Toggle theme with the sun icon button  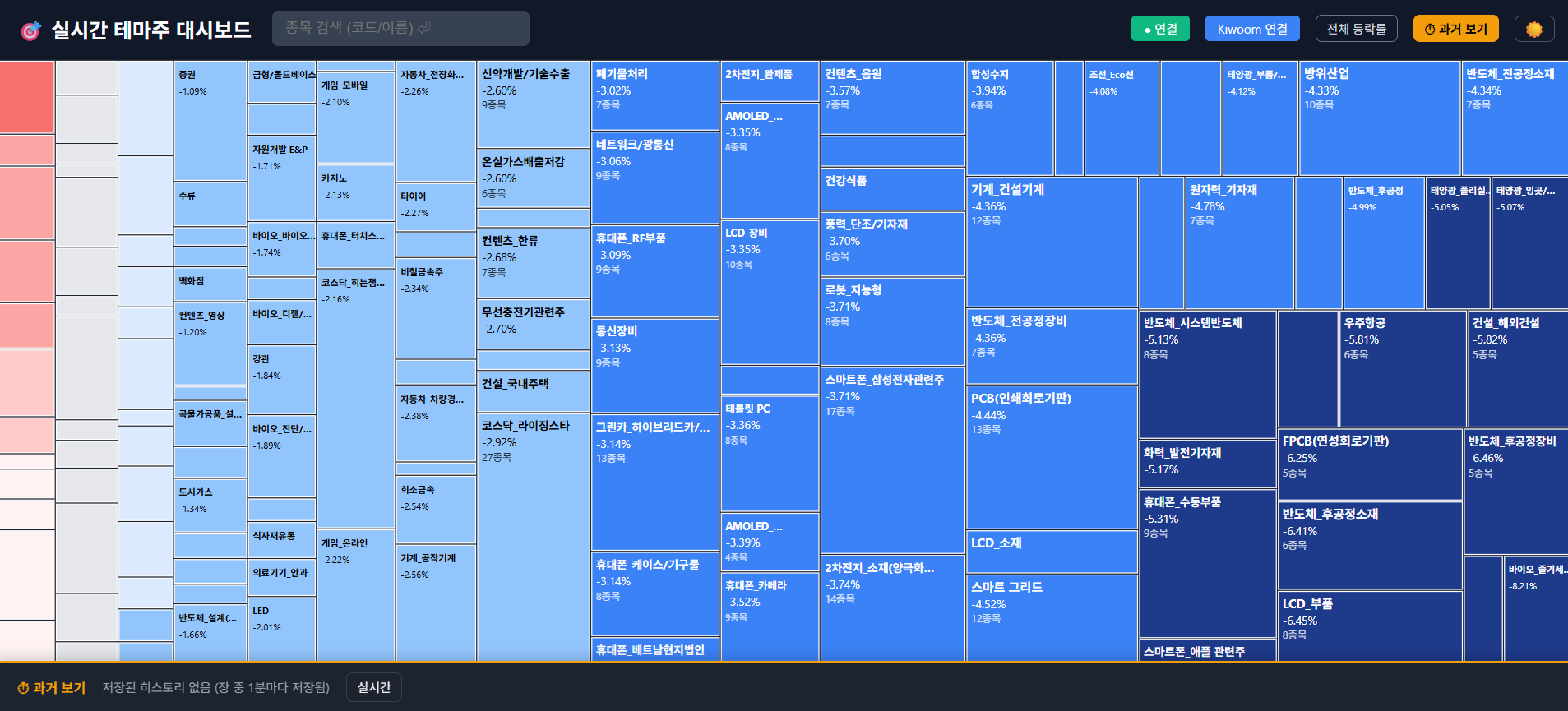pyautogui.click(x=1533, y=29)
